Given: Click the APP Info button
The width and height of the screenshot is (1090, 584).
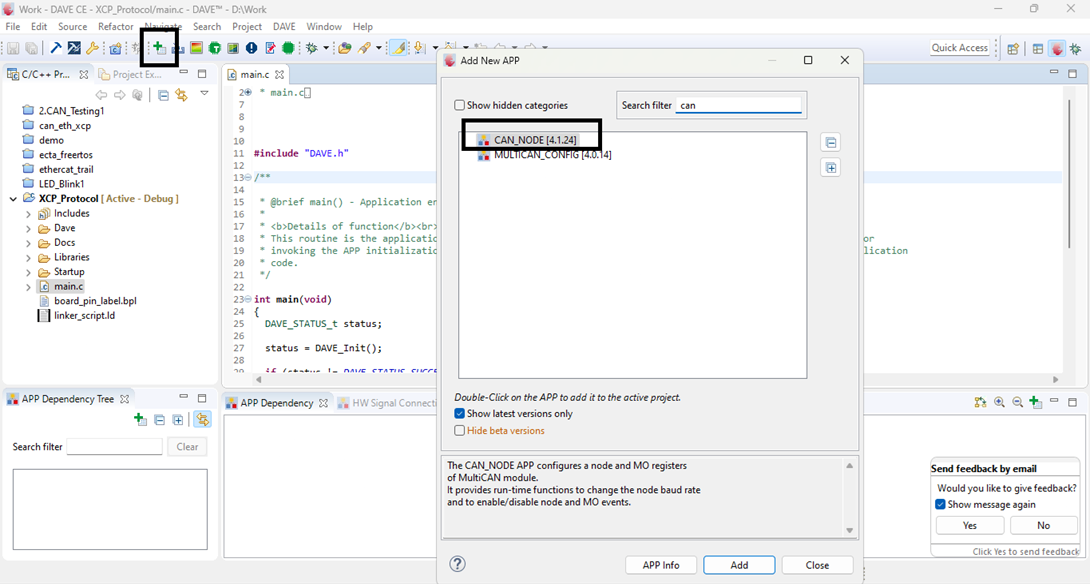Looking at the screenshot, I should pyautogui.click(x=661, y=565).
